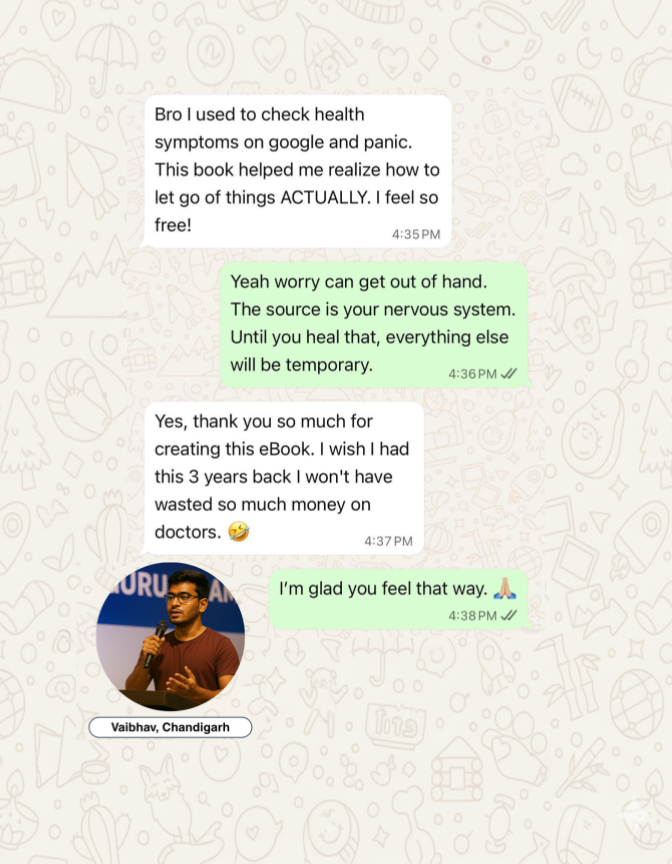Image resolution: width=672 pixels, height=864 pixels.
Task: Click the circular profile photo of the speaker
Action: pos(170,636)
